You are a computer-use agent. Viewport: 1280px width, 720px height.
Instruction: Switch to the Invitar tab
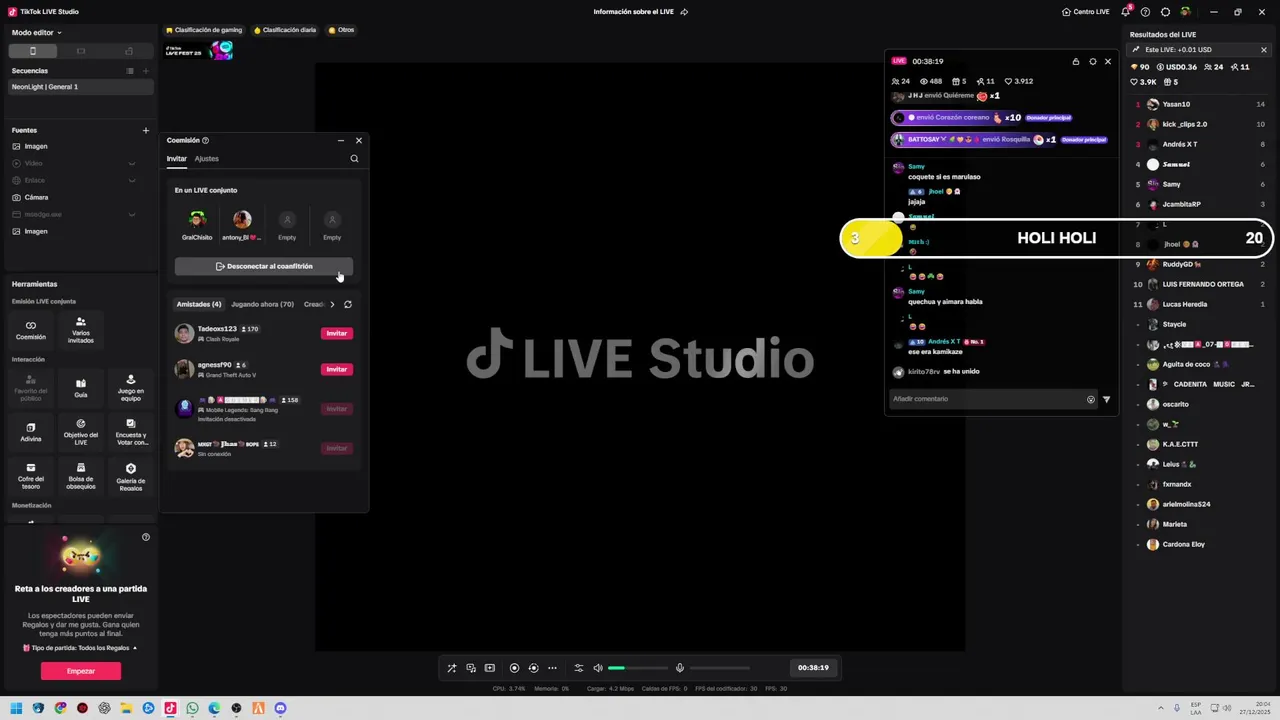point(177,159)
